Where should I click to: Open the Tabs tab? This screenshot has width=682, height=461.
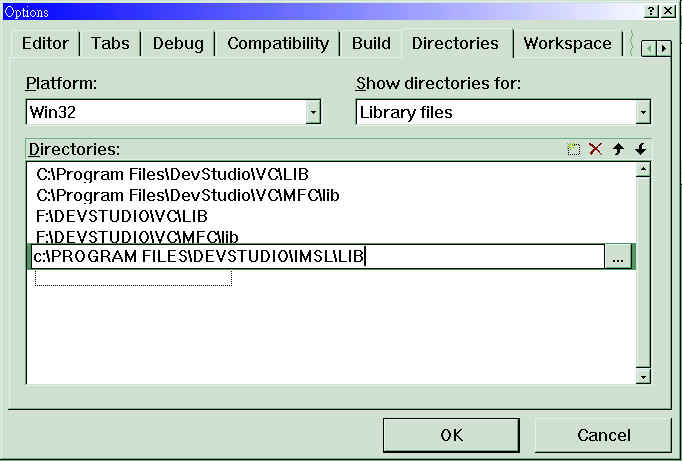110,43
